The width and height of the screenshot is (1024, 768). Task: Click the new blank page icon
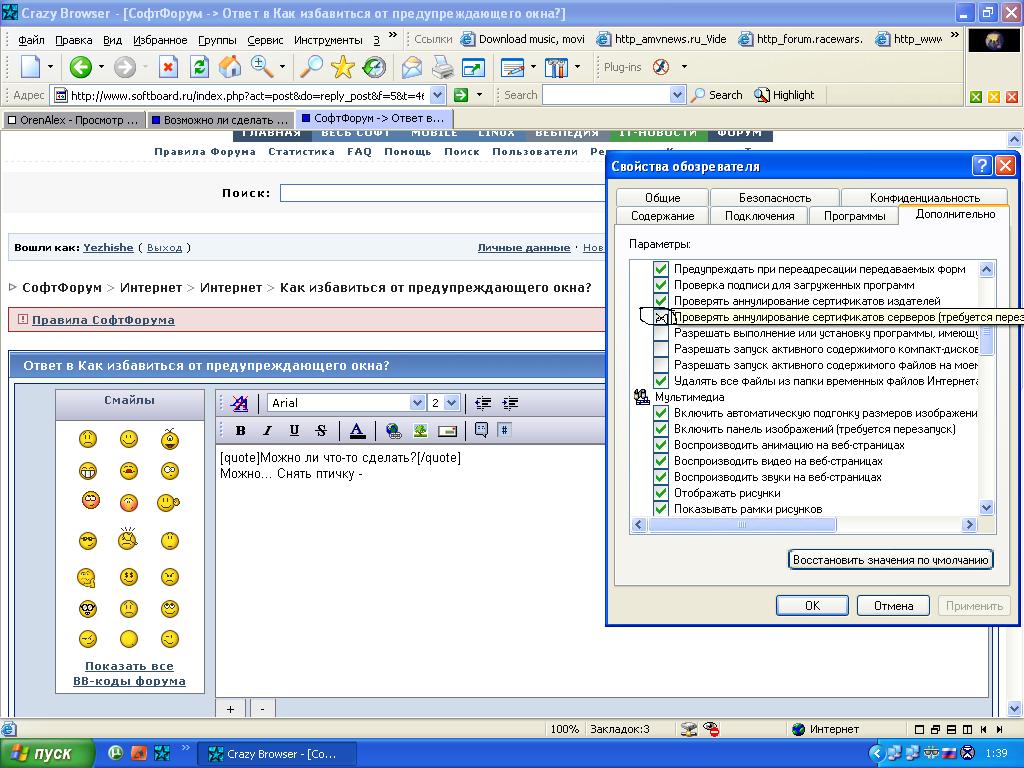pyautogui.click(x=31, y=67)
